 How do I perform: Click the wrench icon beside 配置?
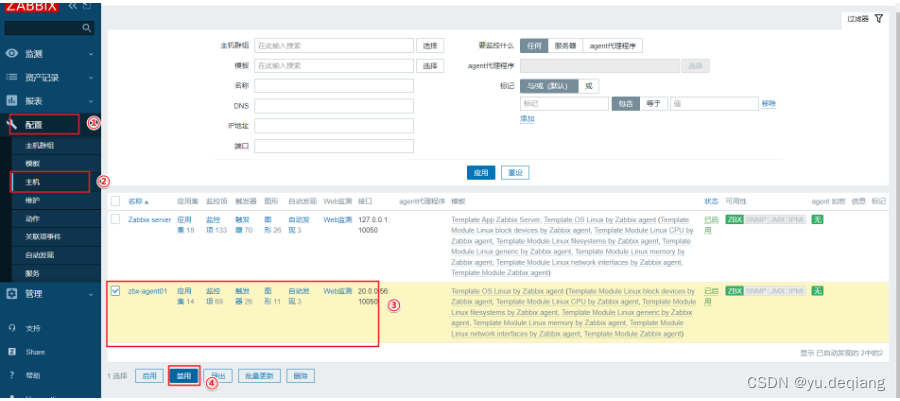11,124
